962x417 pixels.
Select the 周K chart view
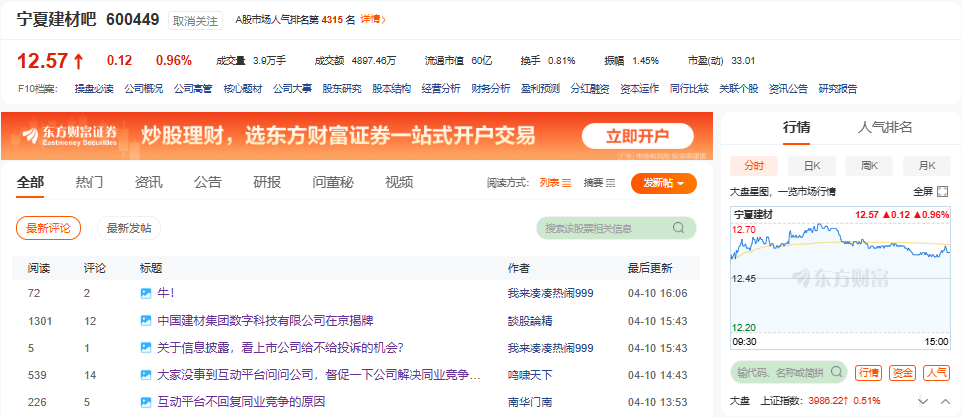(869, 166)
